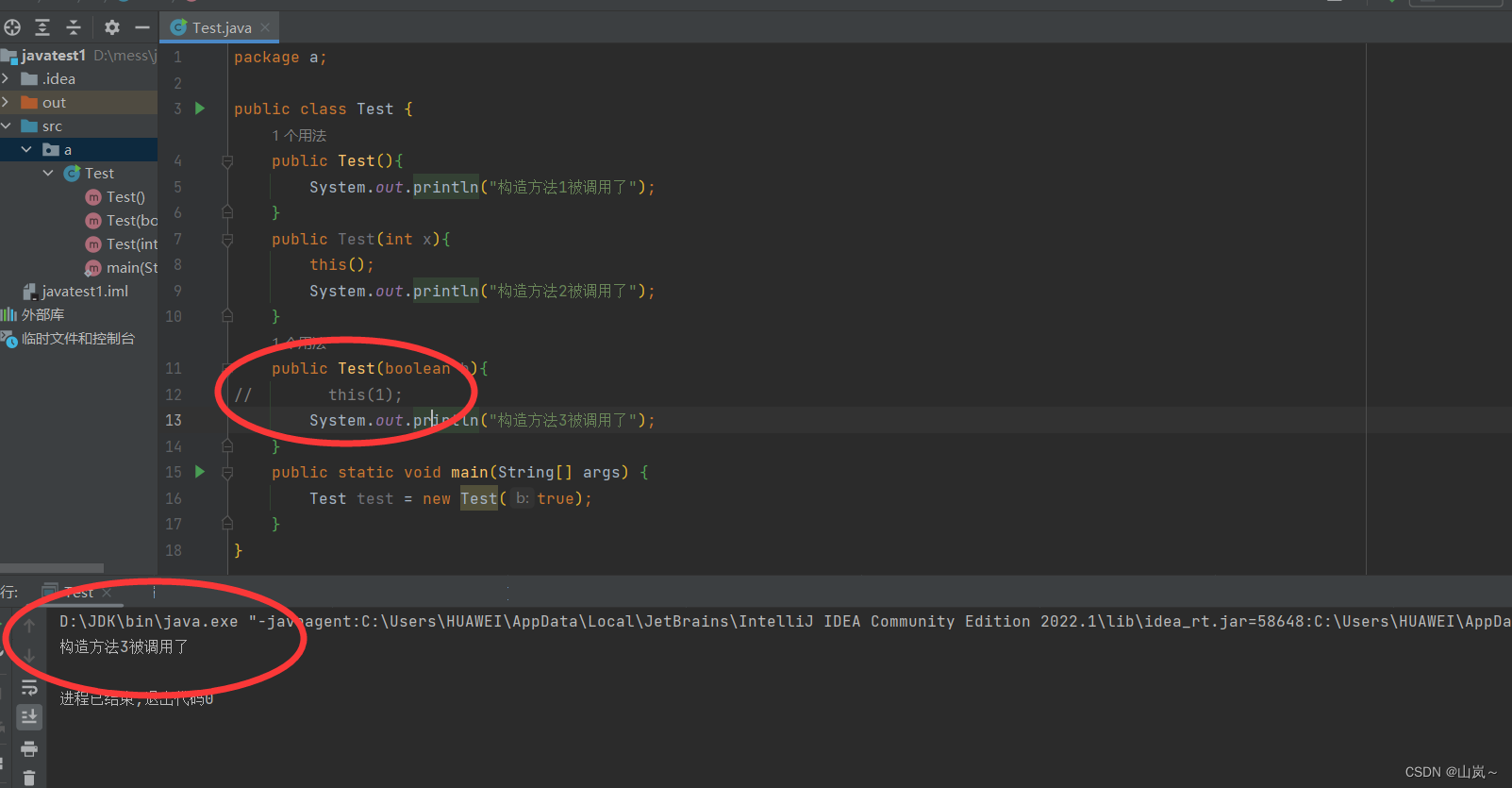Image resolution: width=1512 pixels, height=788 pixels.
Task: Select the Test run tab in run panel
Action: coord(78,593)
